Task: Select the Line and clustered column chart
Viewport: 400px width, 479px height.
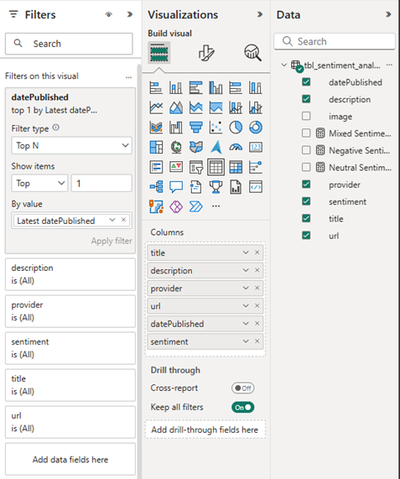Action: tap(256, 108)
